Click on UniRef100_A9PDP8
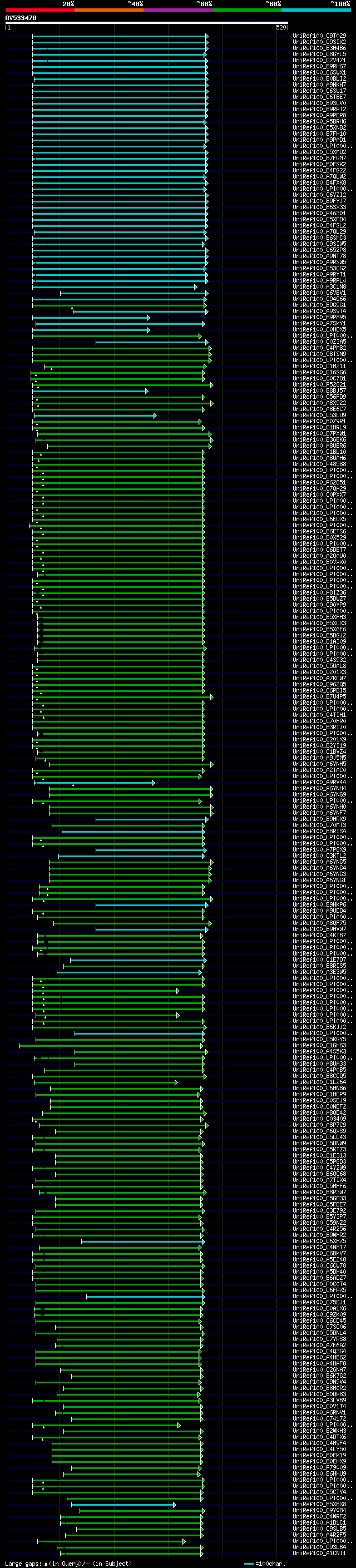356x1568 pixels. 319,115
